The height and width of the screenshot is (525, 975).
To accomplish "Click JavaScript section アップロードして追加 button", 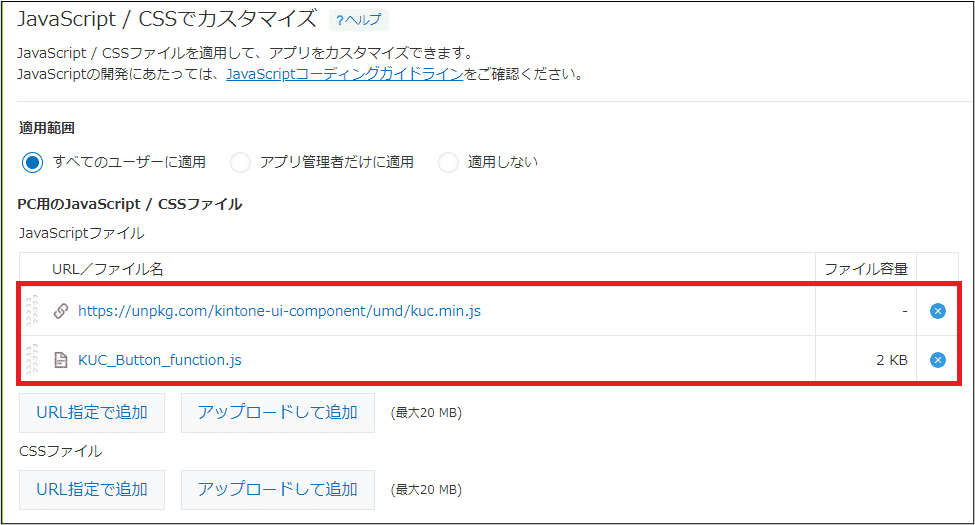I will click(278, 412).
